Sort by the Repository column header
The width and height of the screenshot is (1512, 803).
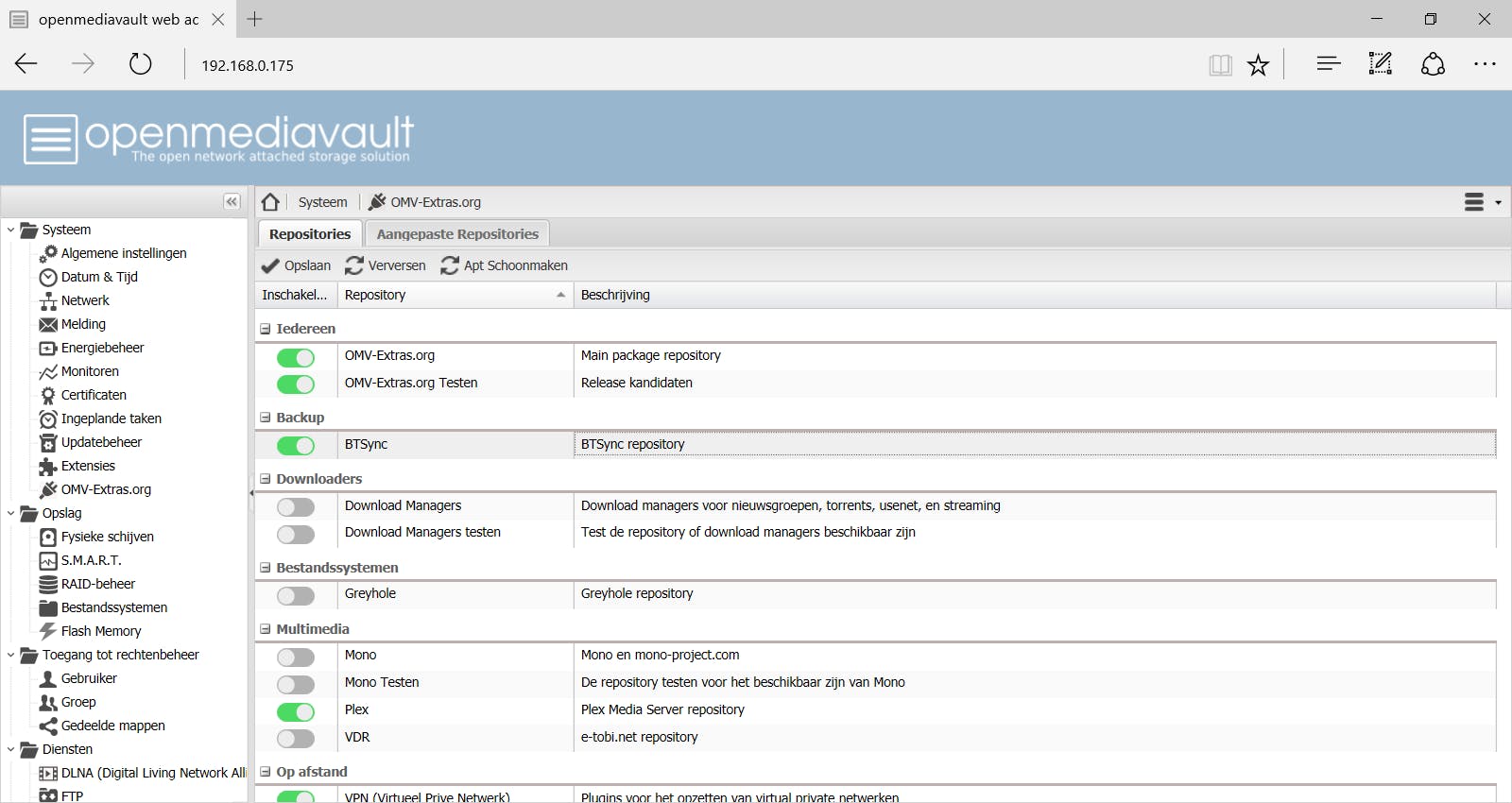pos(455,295)
